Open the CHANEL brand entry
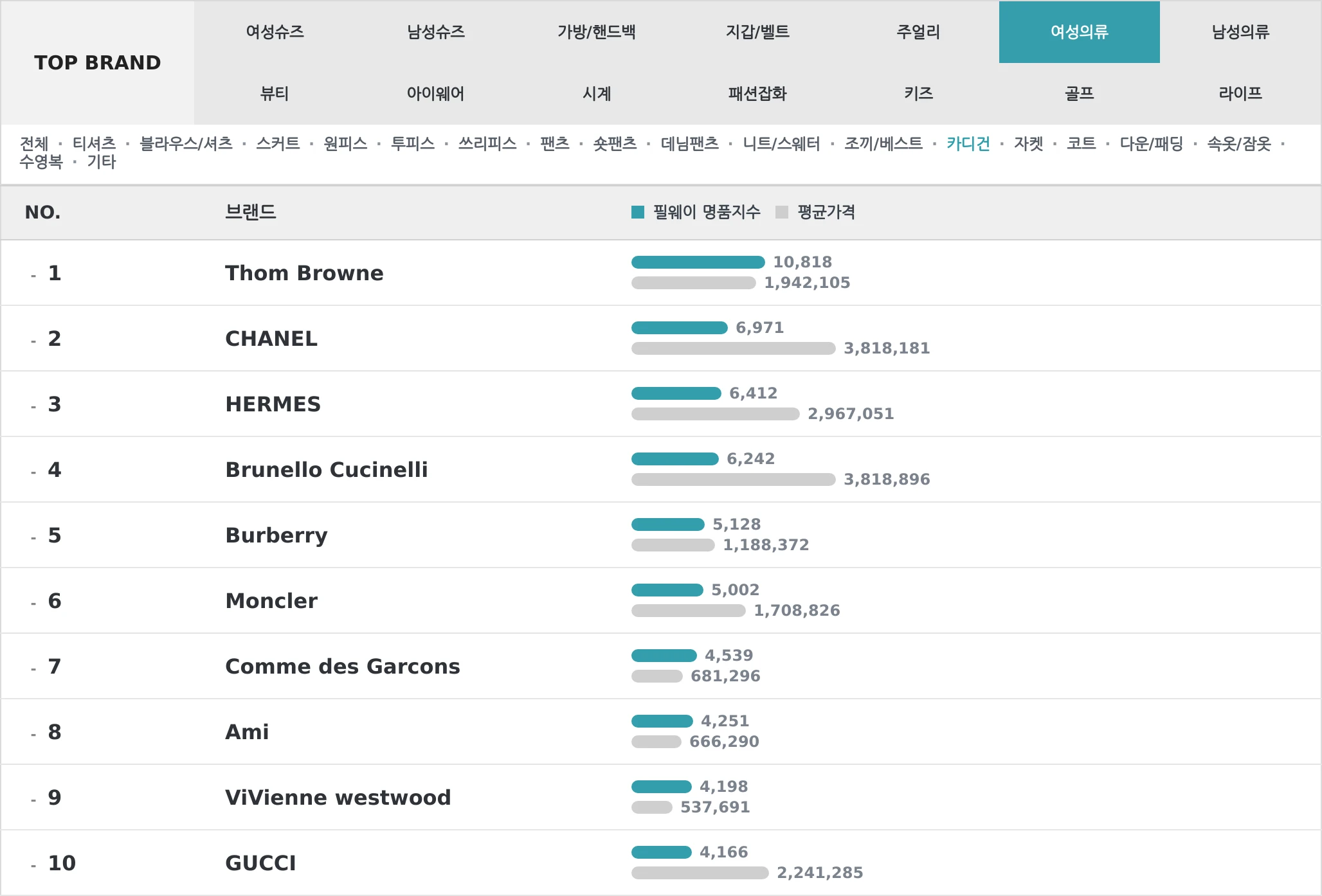 271,339
